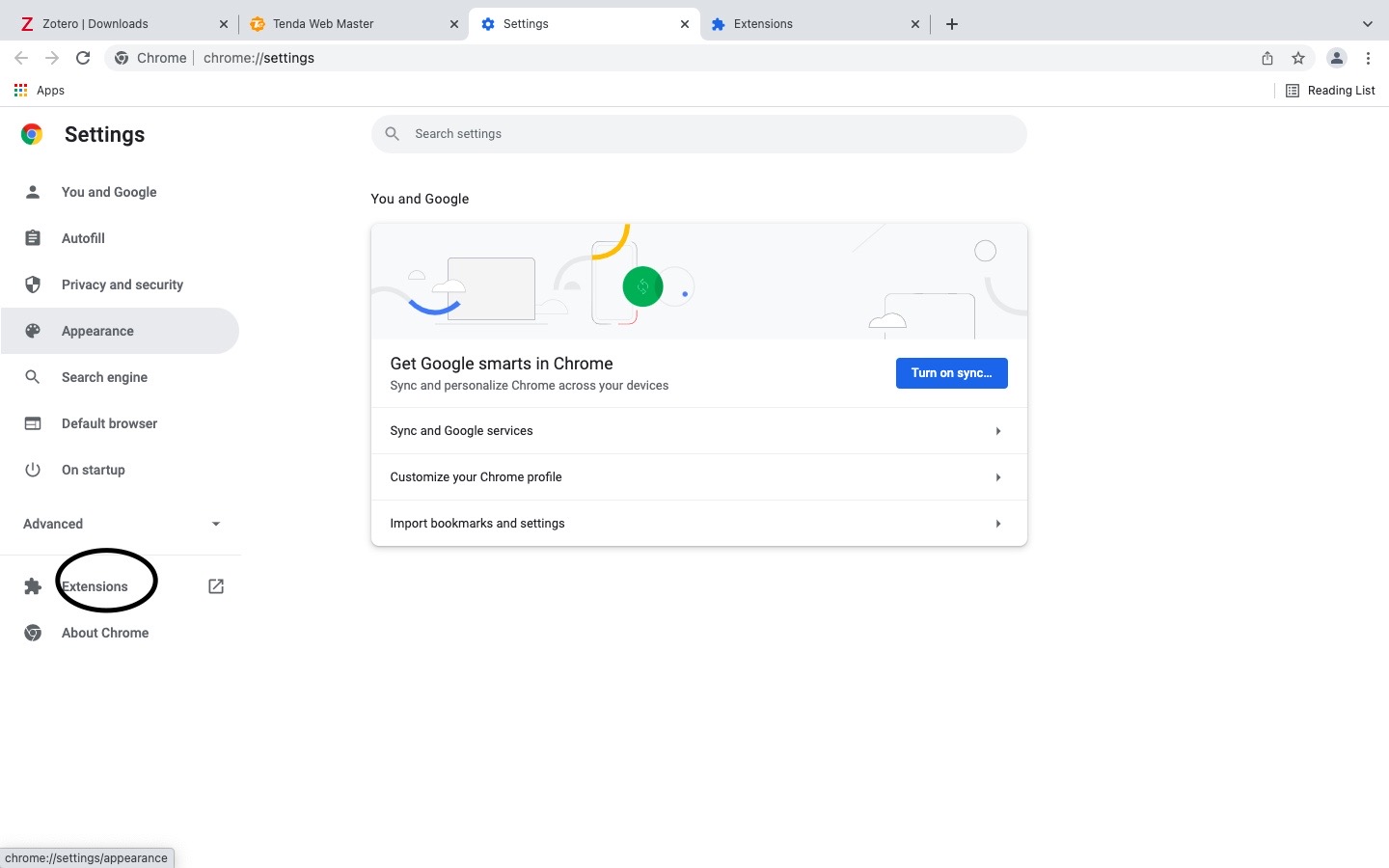The image size is (1389, 868).
Task: Open a new tab with the plus button
Action: (952, 24)
